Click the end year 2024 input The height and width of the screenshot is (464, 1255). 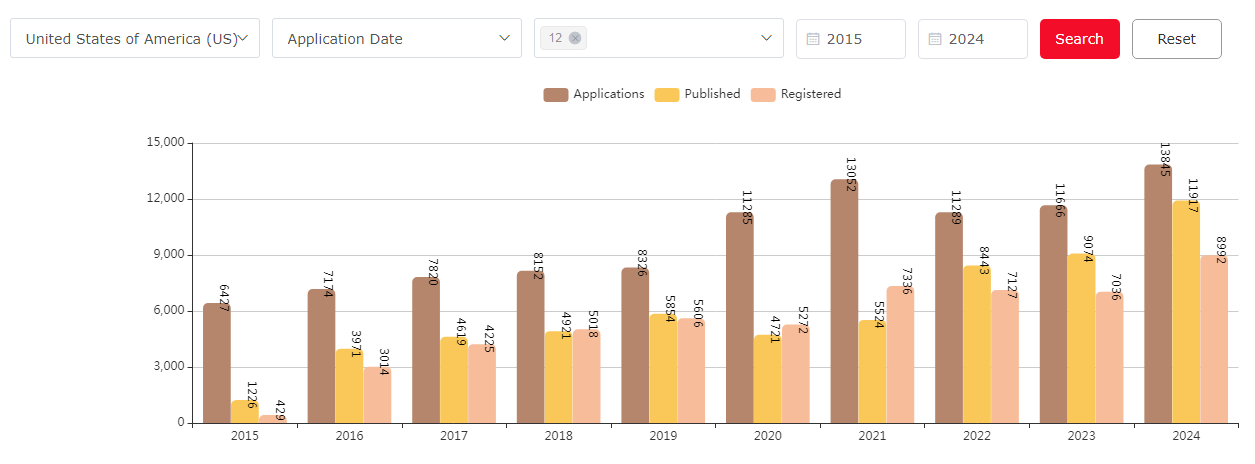[x=980, y=39]
